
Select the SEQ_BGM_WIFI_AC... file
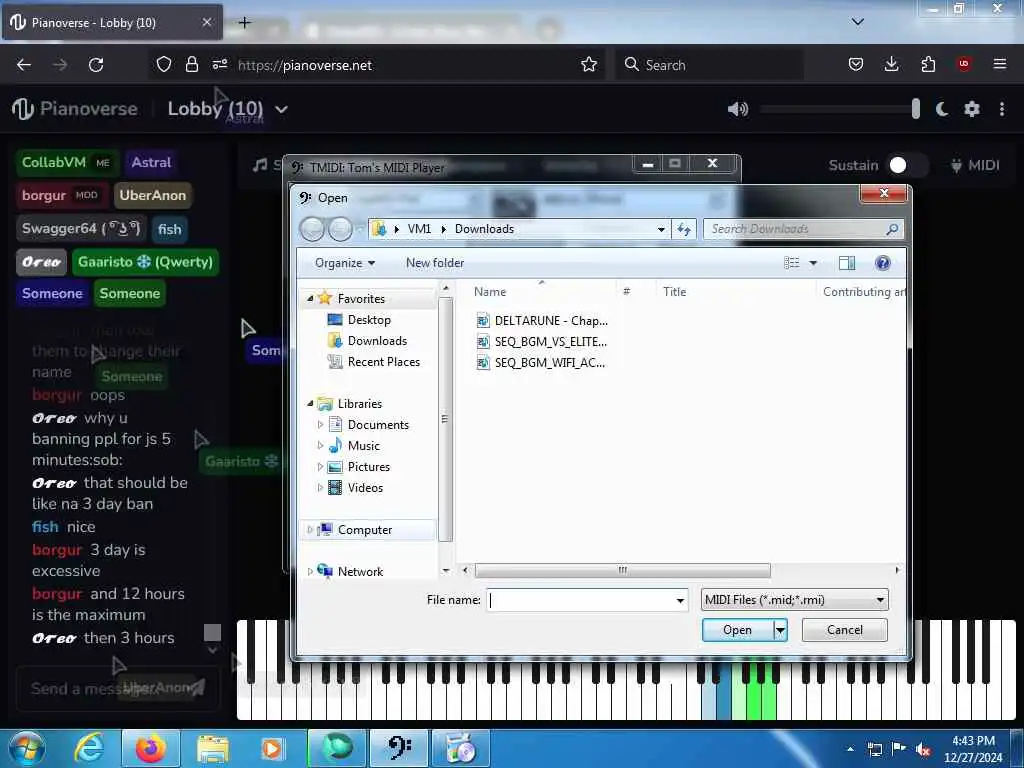coord(542,362)
